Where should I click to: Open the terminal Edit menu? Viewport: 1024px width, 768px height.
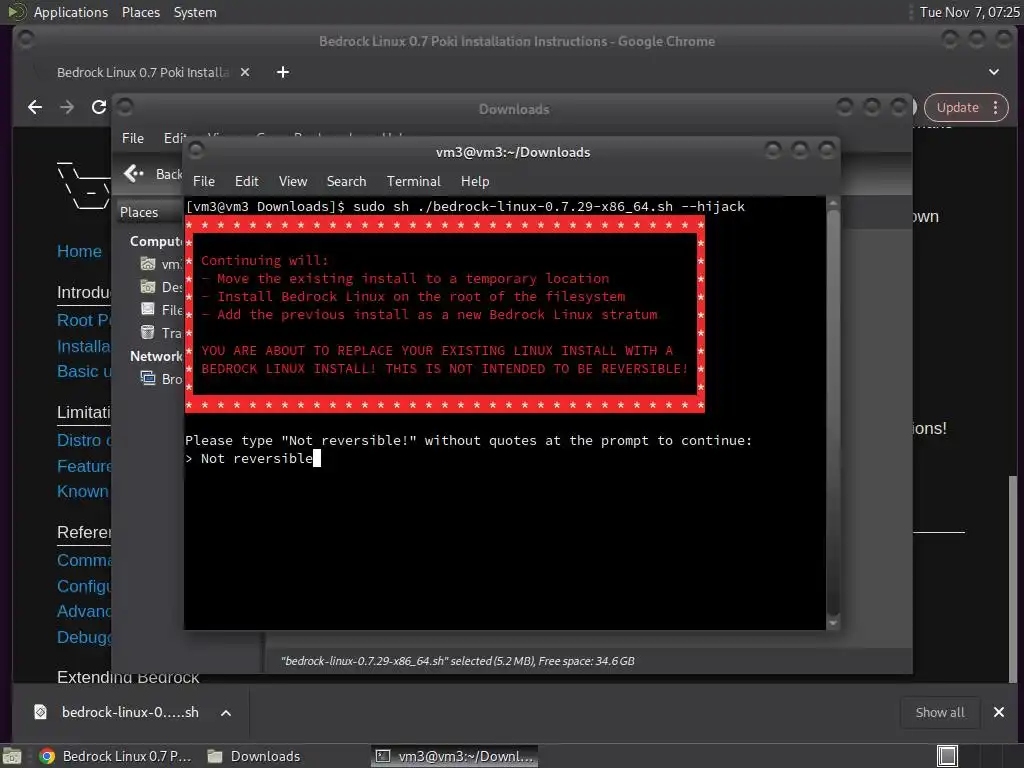click(x=246, y=181)
